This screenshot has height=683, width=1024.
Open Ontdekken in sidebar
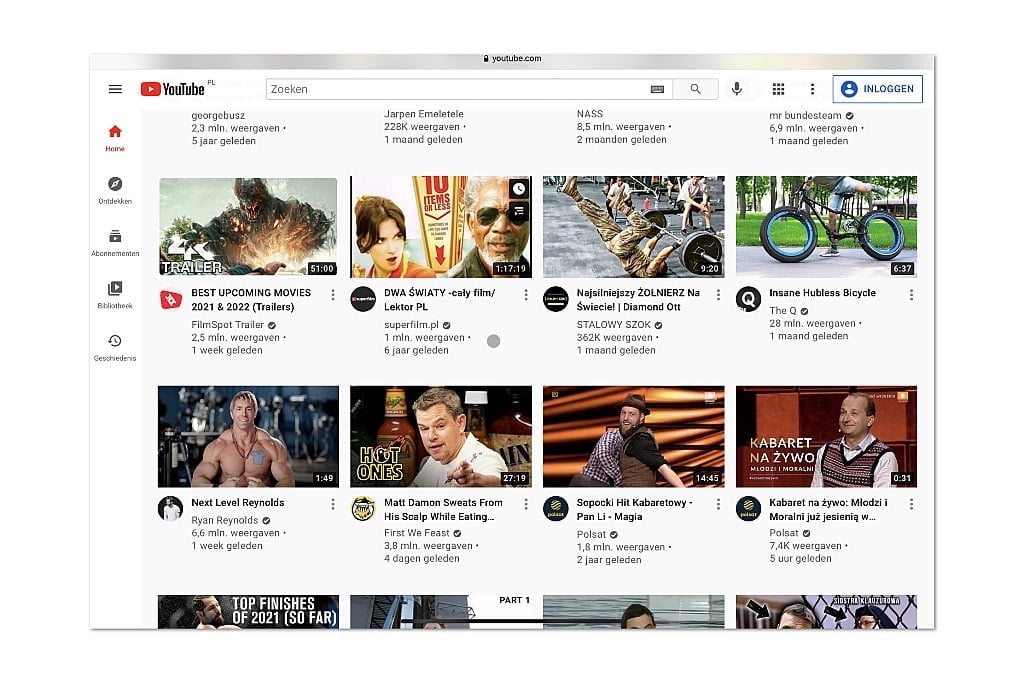(115, 190)
